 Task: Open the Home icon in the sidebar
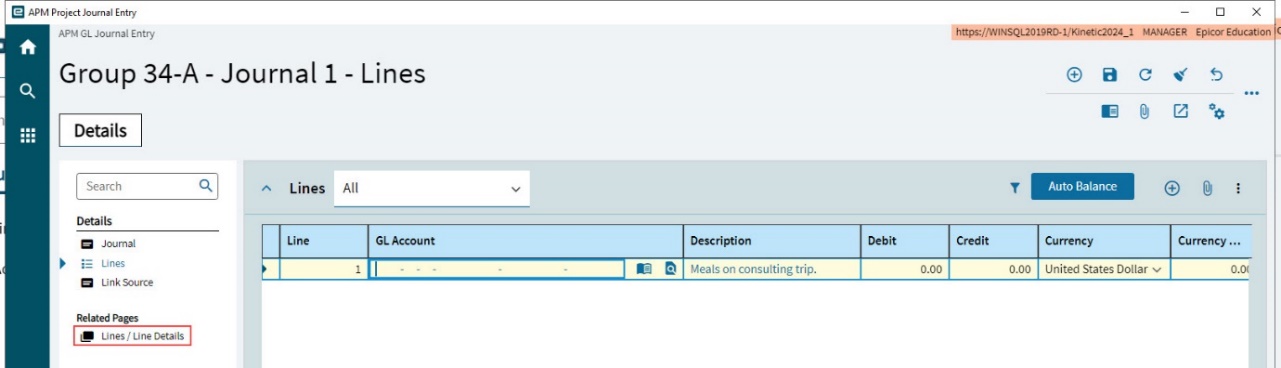[28, 47]
